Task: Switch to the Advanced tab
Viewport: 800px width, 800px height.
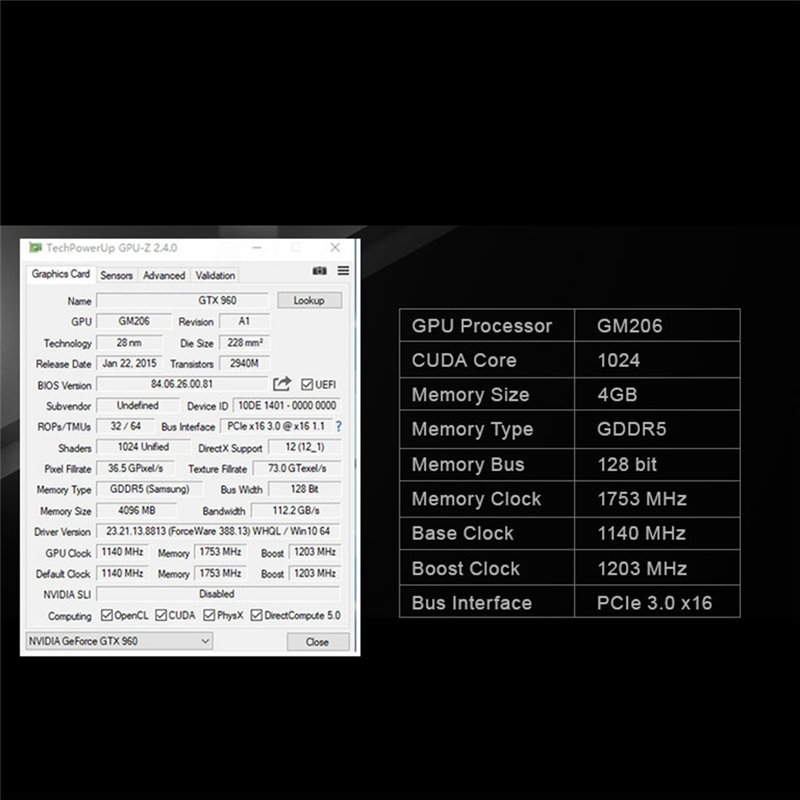Action: click(164, 276)
